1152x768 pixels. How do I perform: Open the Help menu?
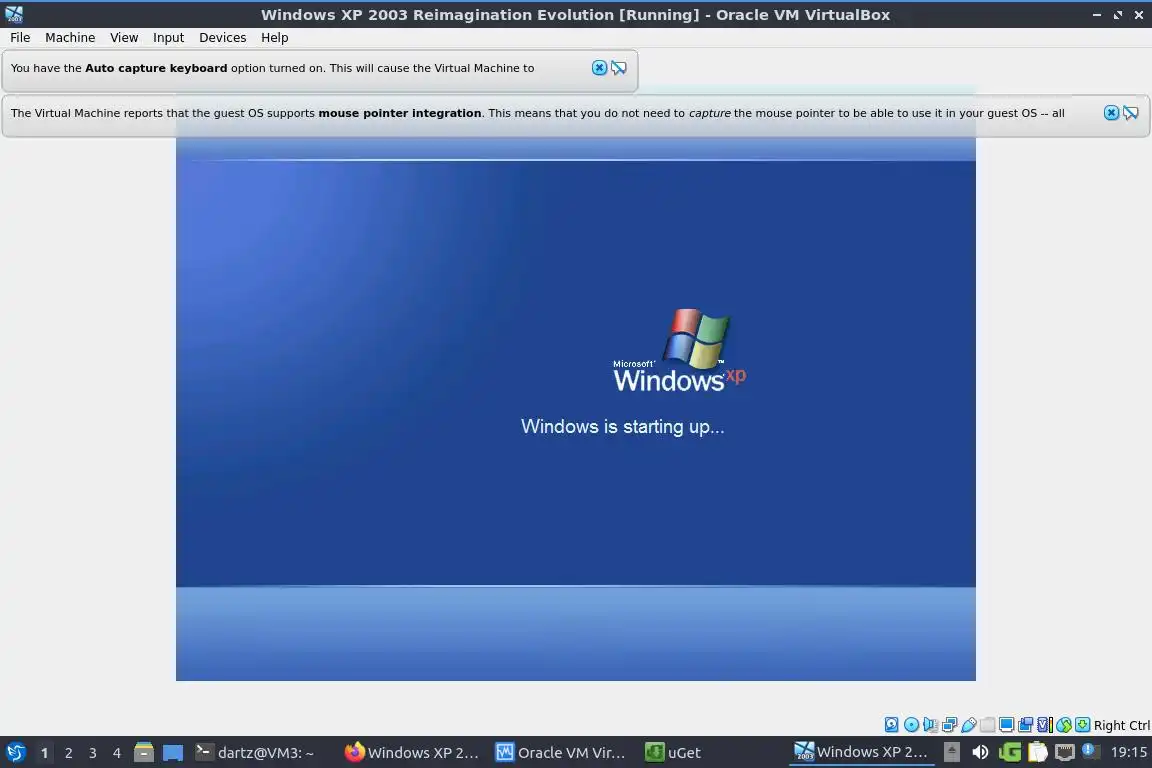[274, 37]
